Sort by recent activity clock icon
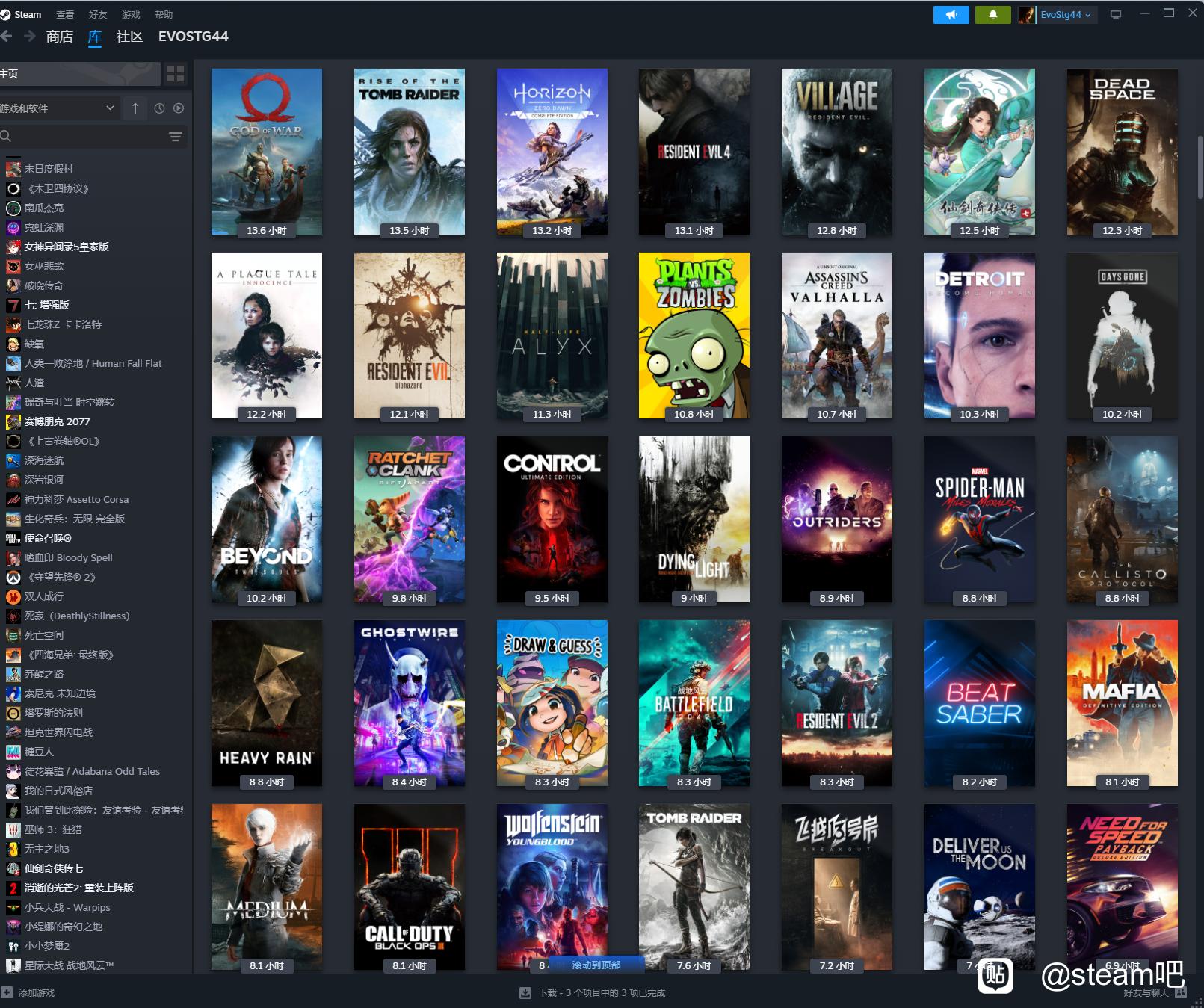Screen dimensions: 1204x1008 (159, 108)
